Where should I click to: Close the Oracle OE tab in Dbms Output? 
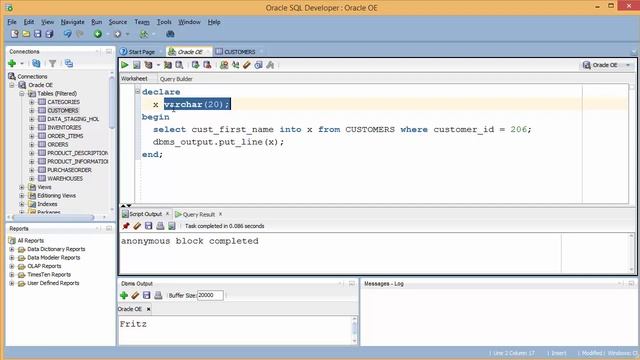coord(149,309)
